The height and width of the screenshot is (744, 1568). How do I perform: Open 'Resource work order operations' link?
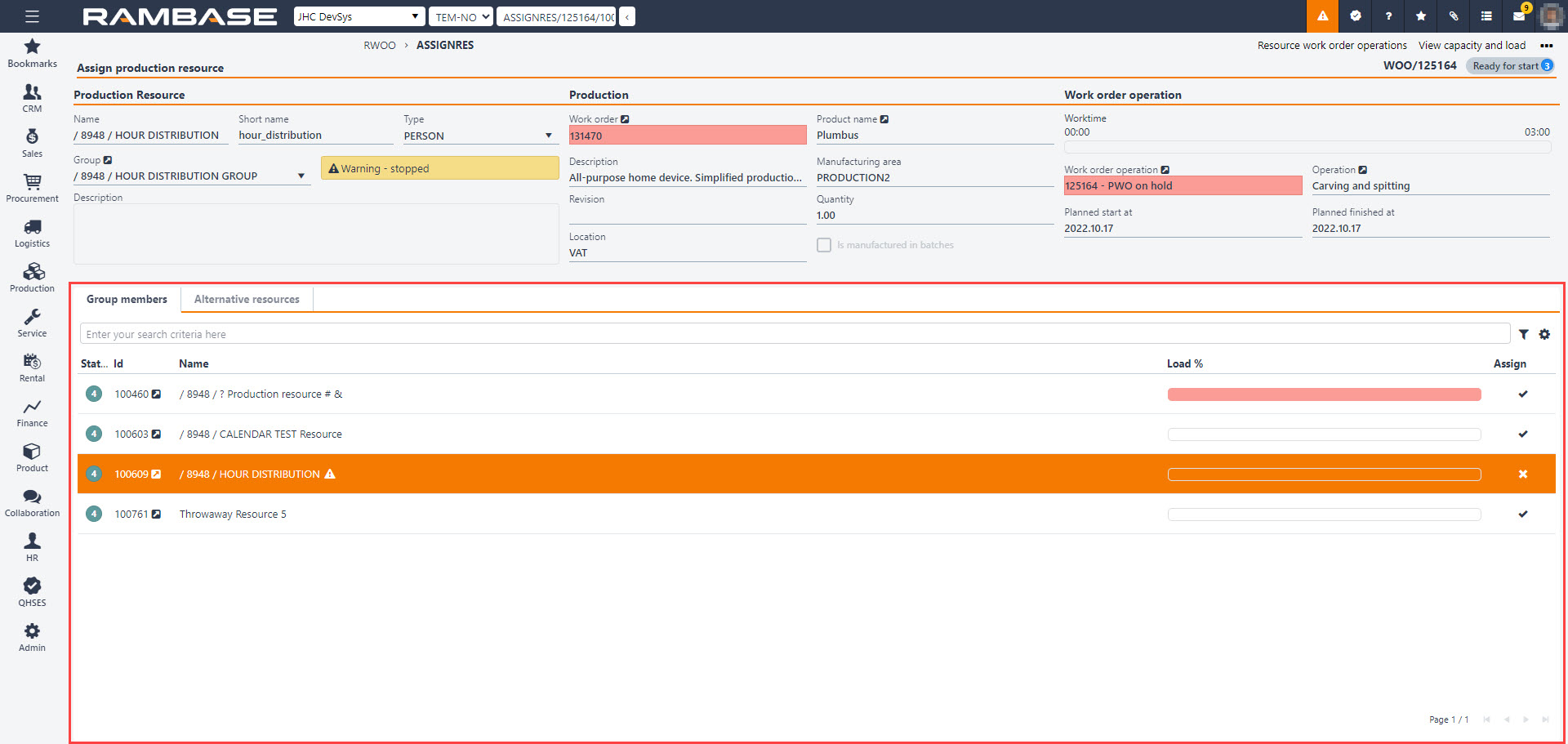[1331, 46]
